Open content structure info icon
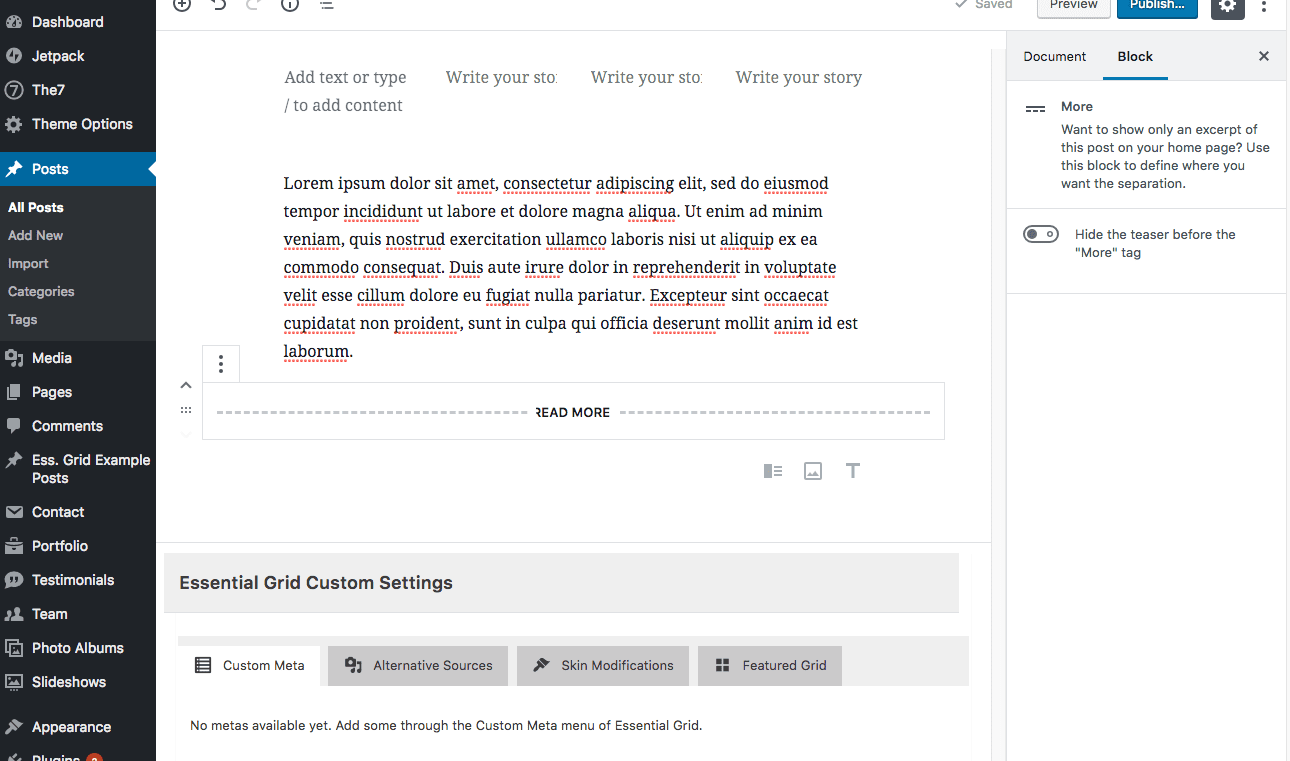 [x=289, y=6]
